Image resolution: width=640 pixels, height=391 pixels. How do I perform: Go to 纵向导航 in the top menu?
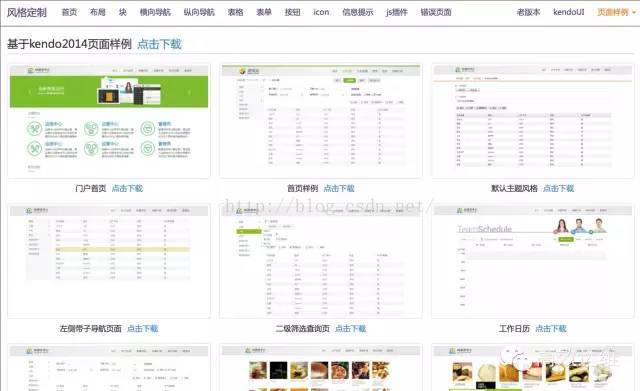(x=199, y=12)
